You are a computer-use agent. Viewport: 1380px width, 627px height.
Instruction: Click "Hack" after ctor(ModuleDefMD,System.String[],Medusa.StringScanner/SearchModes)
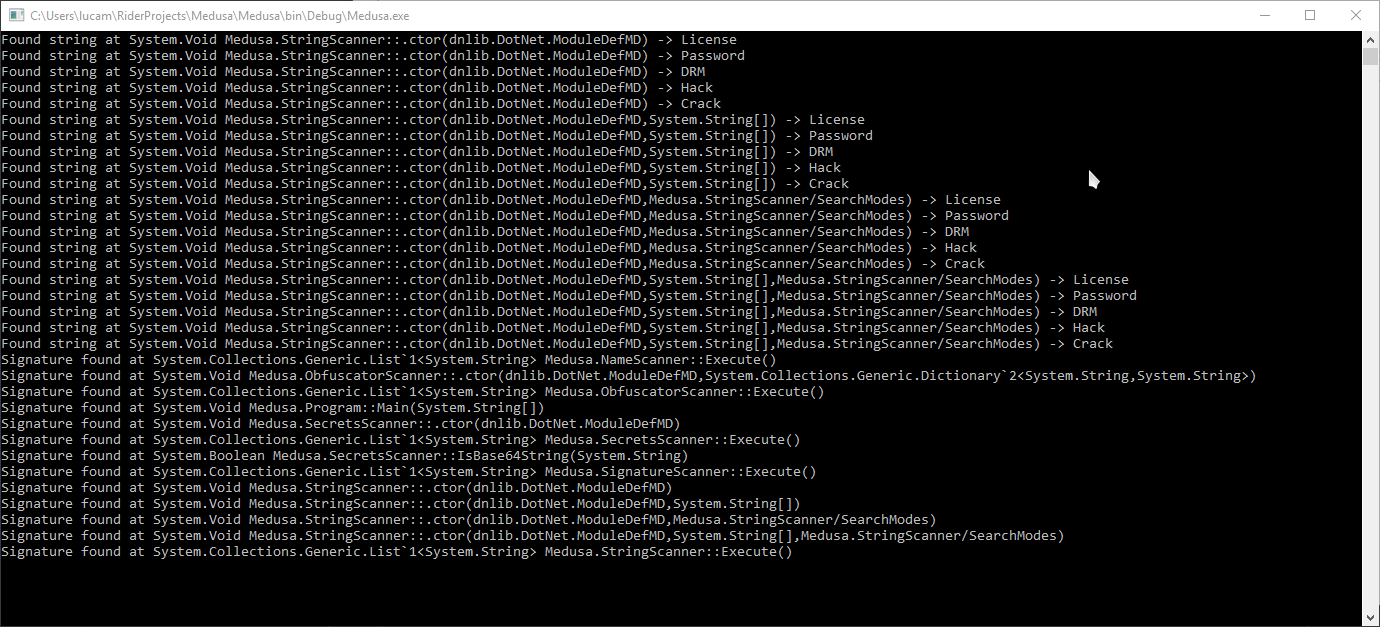[x=1089, y=328]
